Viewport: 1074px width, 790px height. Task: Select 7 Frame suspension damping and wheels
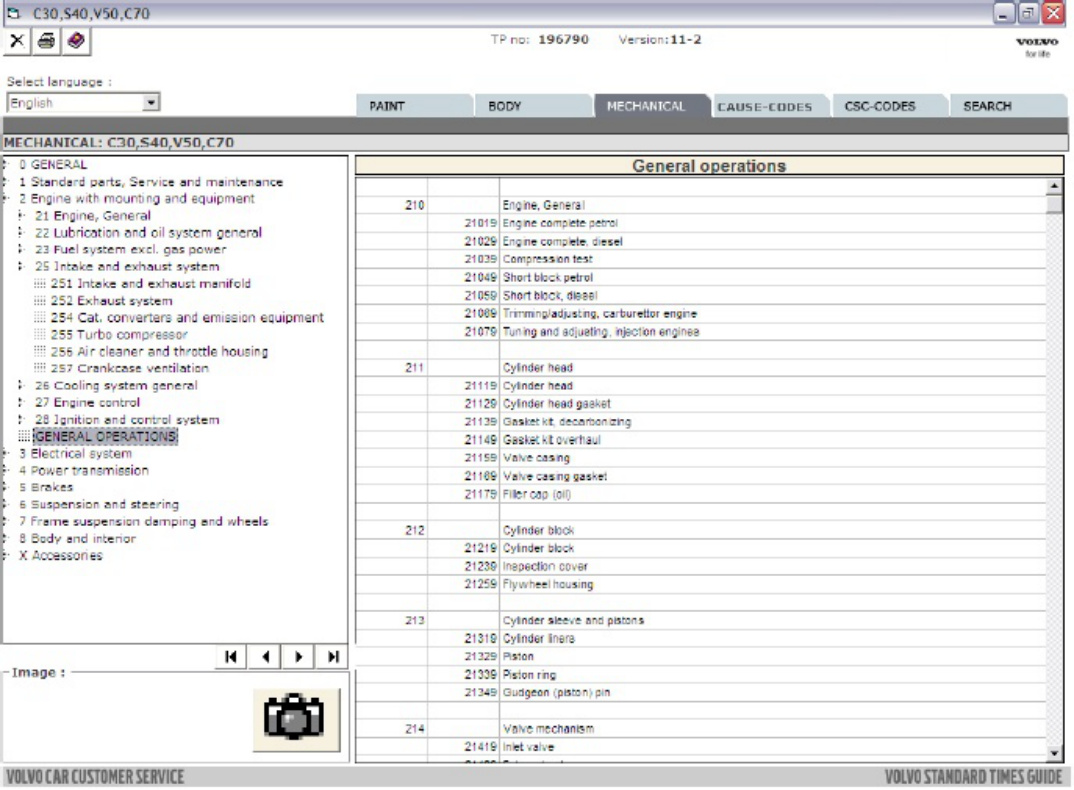(144, 521)
